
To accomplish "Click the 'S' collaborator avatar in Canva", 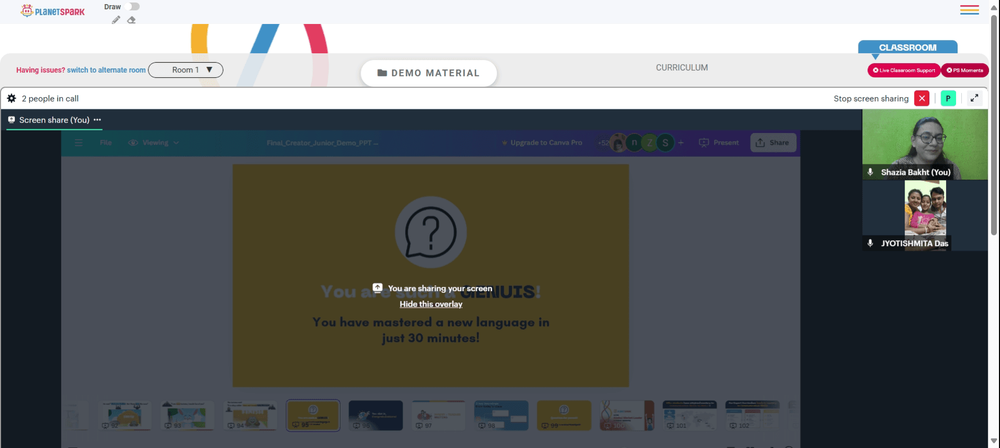I will click(x=665, y=143).
